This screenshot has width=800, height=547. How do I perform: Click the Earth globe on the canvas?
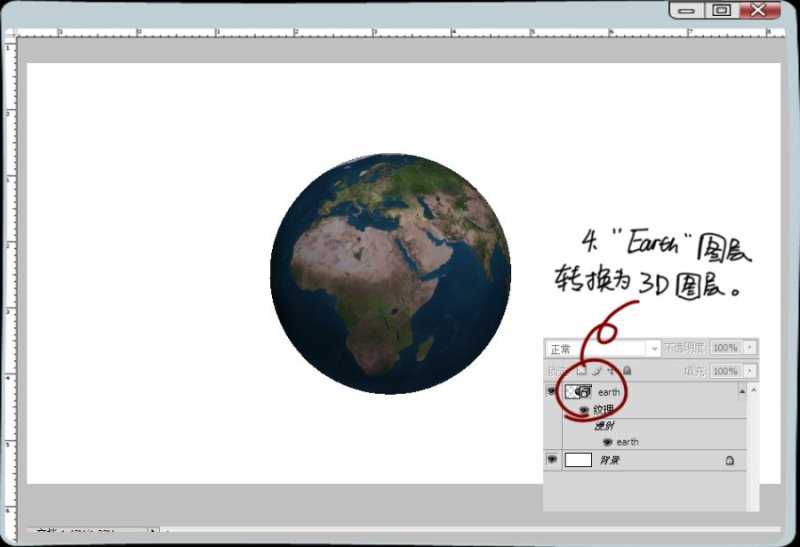point(390,273)
